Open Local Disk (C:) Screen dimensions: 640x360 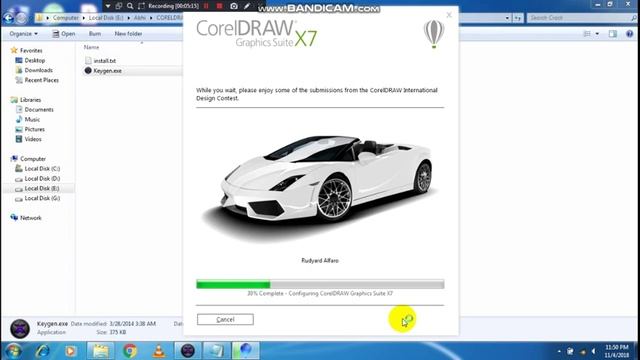pos(38,169)
